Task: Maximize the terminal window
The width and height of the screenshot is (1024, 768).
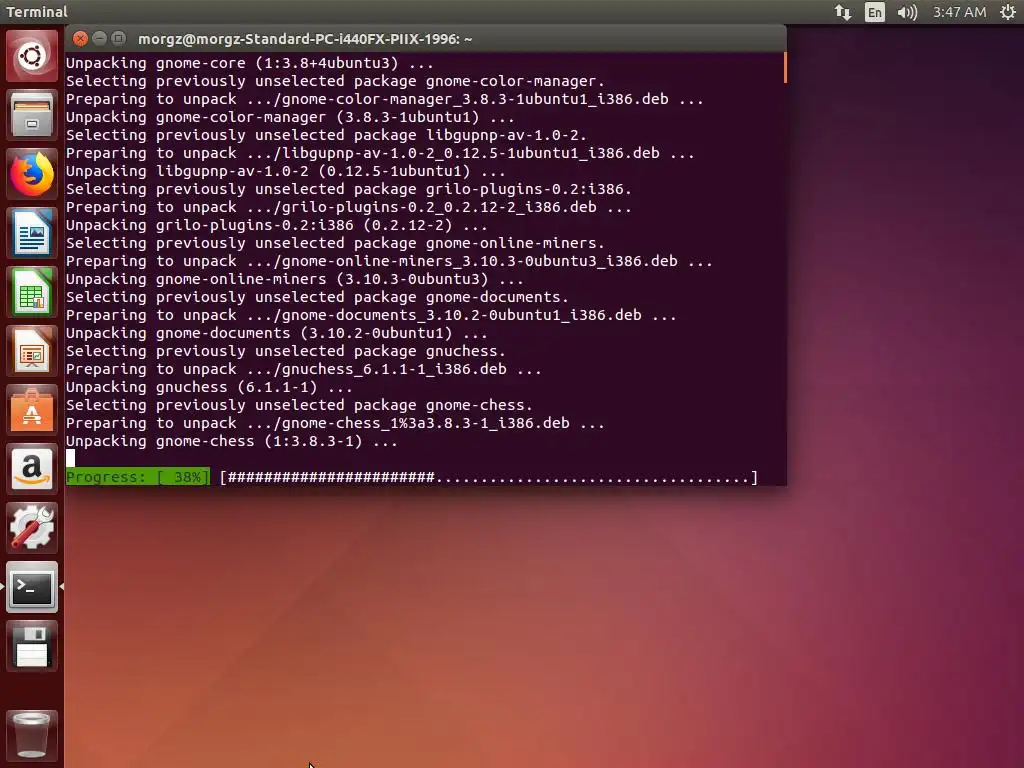Action: pos(118,39)
